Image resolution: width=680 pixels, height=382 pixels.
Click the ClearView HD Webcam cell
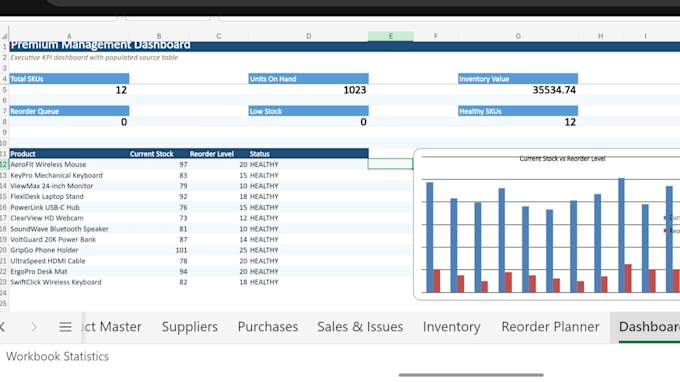tap(69, 218)
